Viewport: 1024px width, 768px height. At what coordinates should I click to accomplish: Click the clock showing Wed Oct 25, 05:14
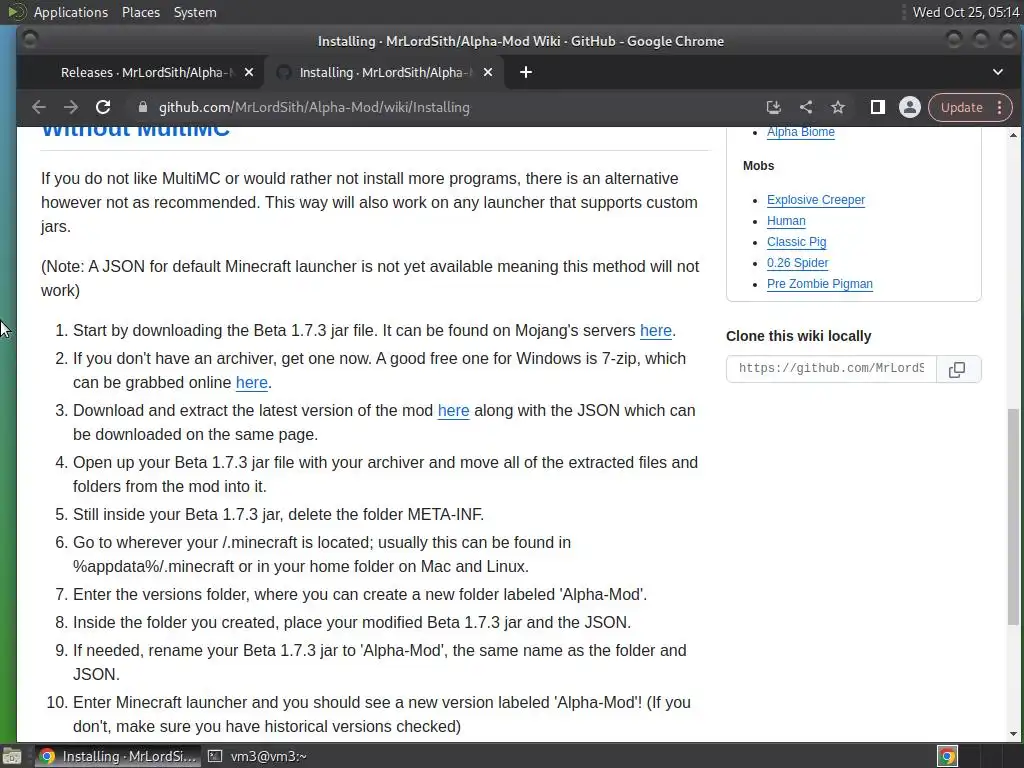966,12
